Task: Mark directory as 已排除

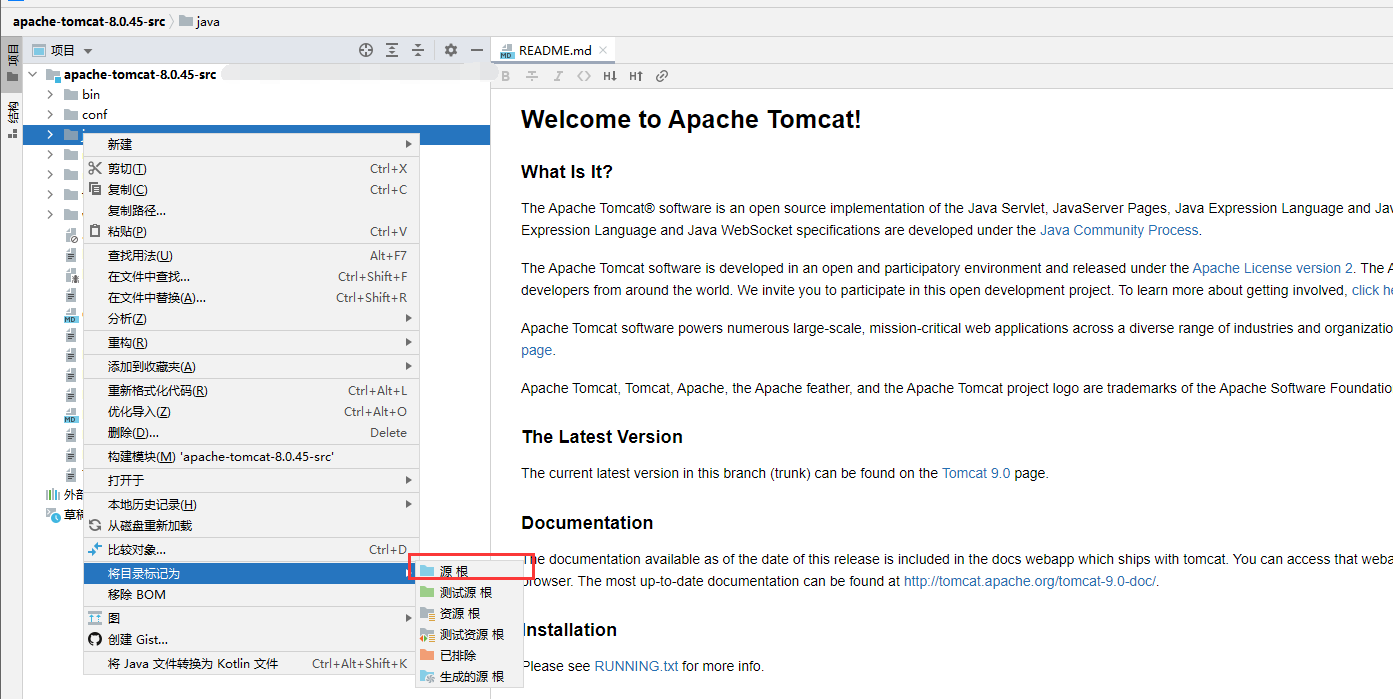Action: [468, 655]
